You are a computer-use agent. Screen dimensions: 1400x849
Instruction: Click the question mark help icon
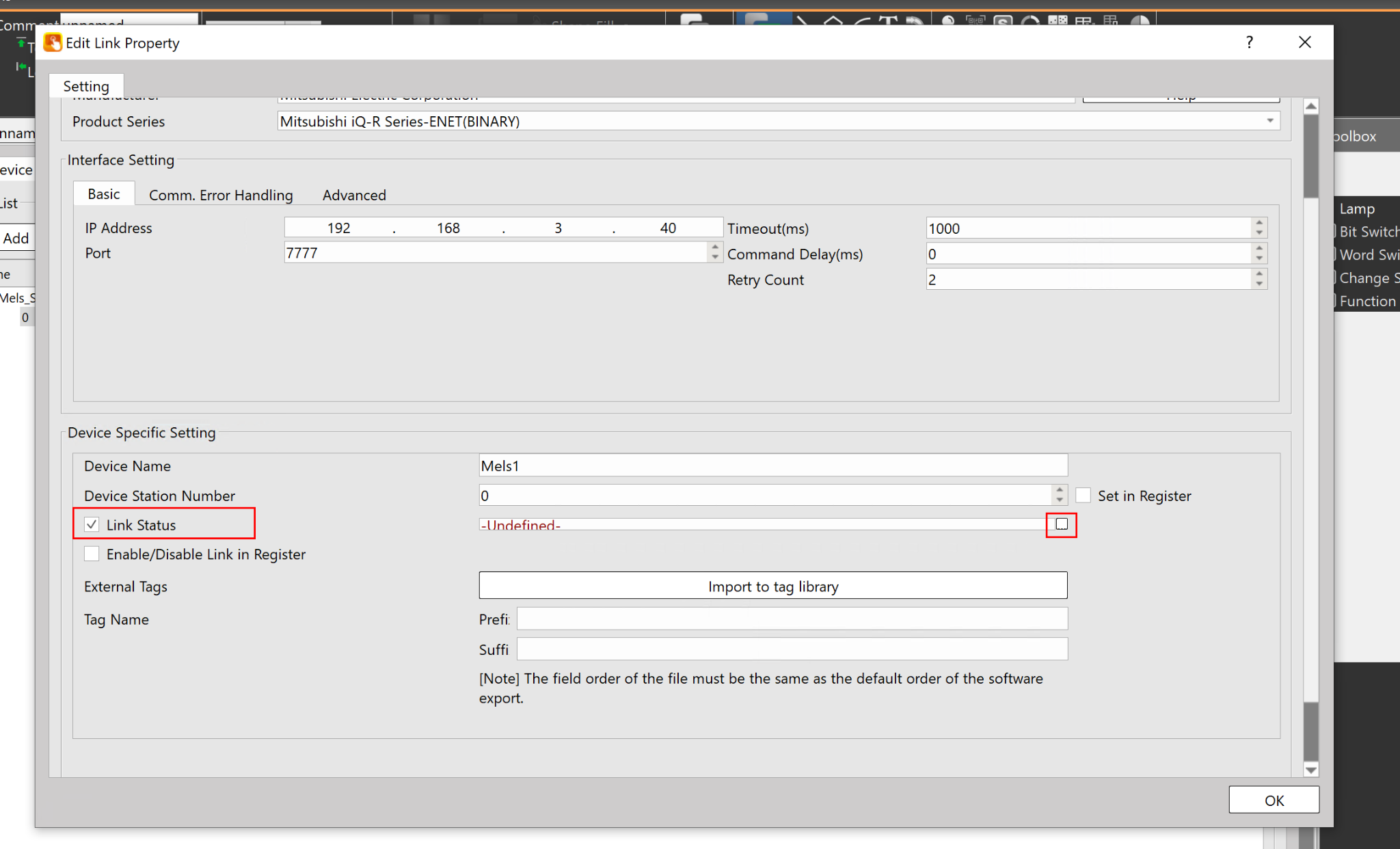(x=1249, y=42)
